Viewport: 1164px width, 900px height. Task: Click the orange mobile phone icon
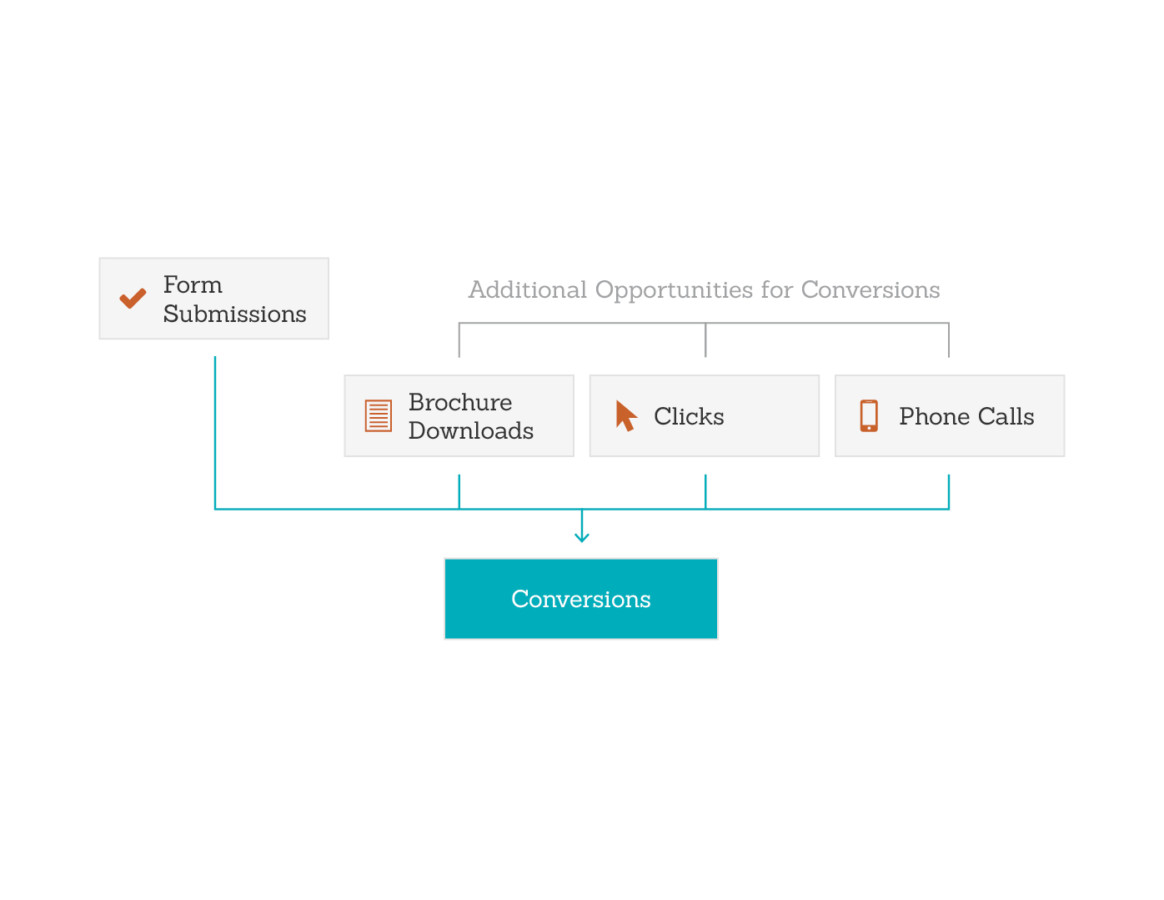869,416
